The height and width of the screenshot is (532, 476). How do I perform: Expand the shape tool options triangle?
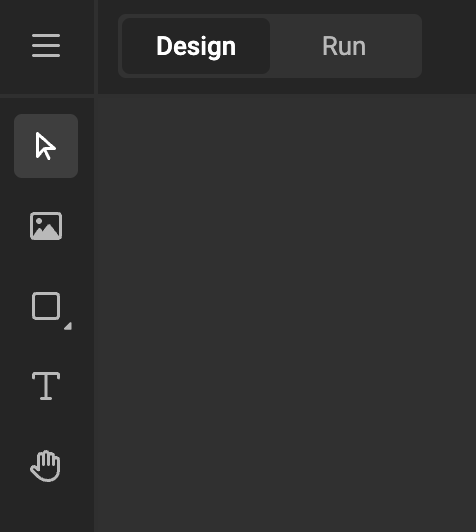[x=68, y=326]
